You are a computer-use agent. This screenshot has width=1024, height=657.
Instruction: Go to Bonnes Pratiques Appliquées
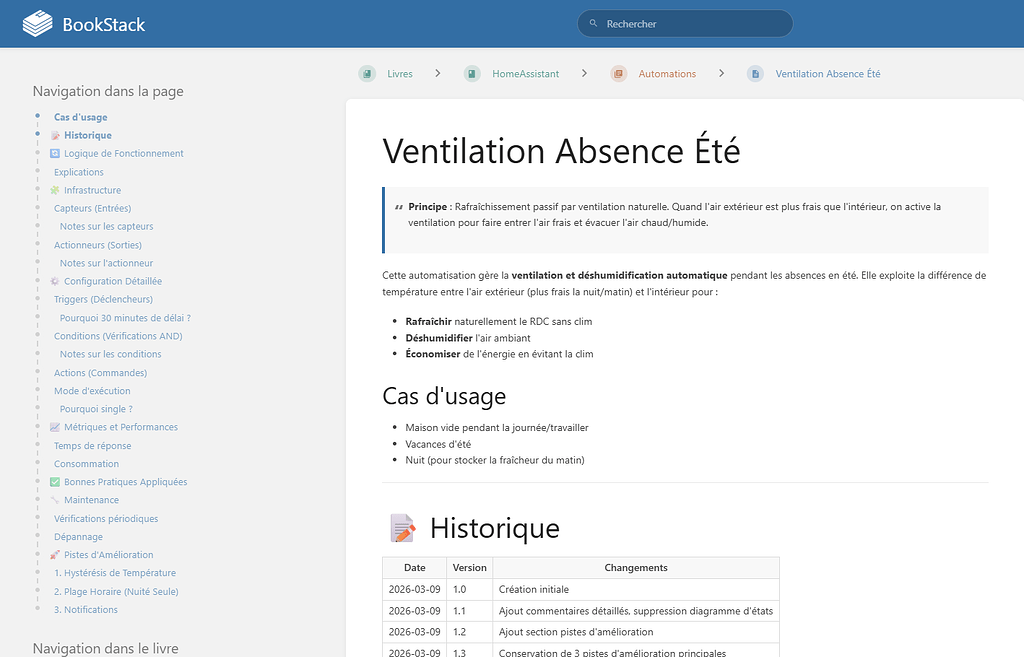coord(125,482)
